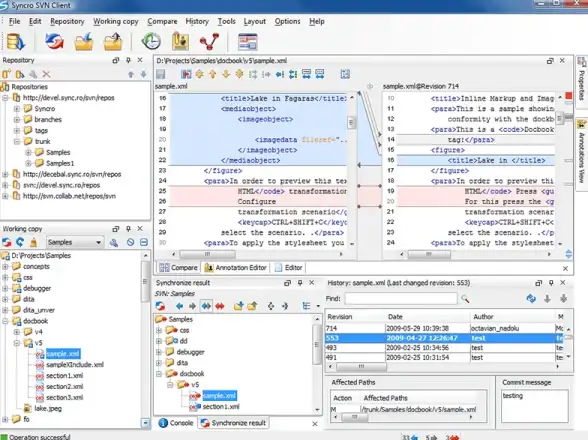Image resolution: width=588 pixels, height=440 pixels.
Task: Open the File menu
Action: tap(14, 21)
